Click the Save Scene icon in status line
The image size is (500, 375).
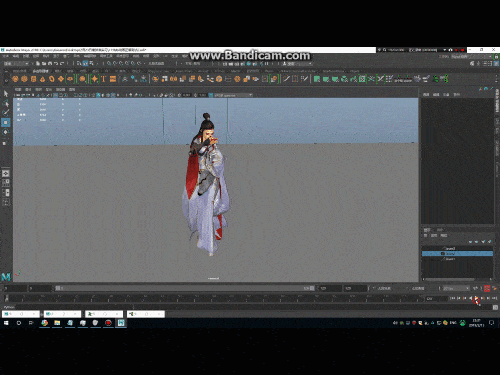(50, 63)
